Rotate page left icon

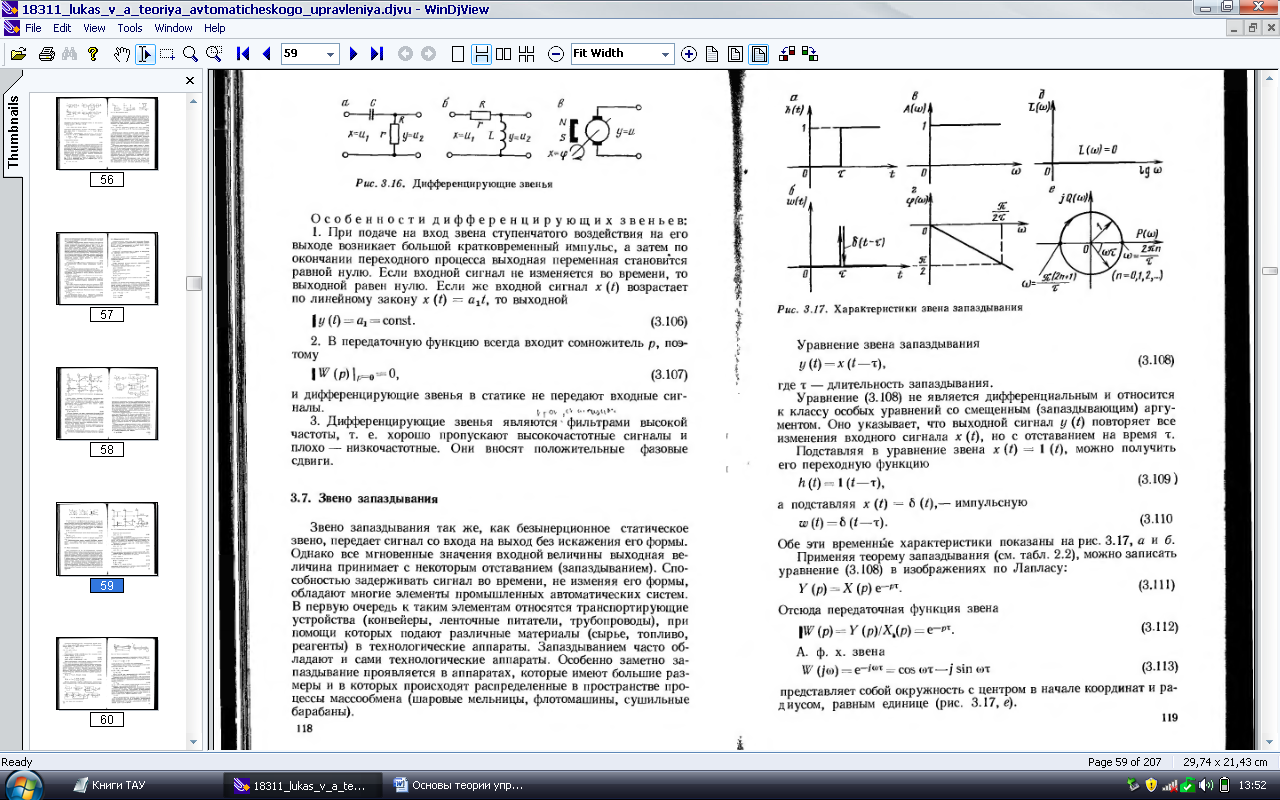(787, 54)
